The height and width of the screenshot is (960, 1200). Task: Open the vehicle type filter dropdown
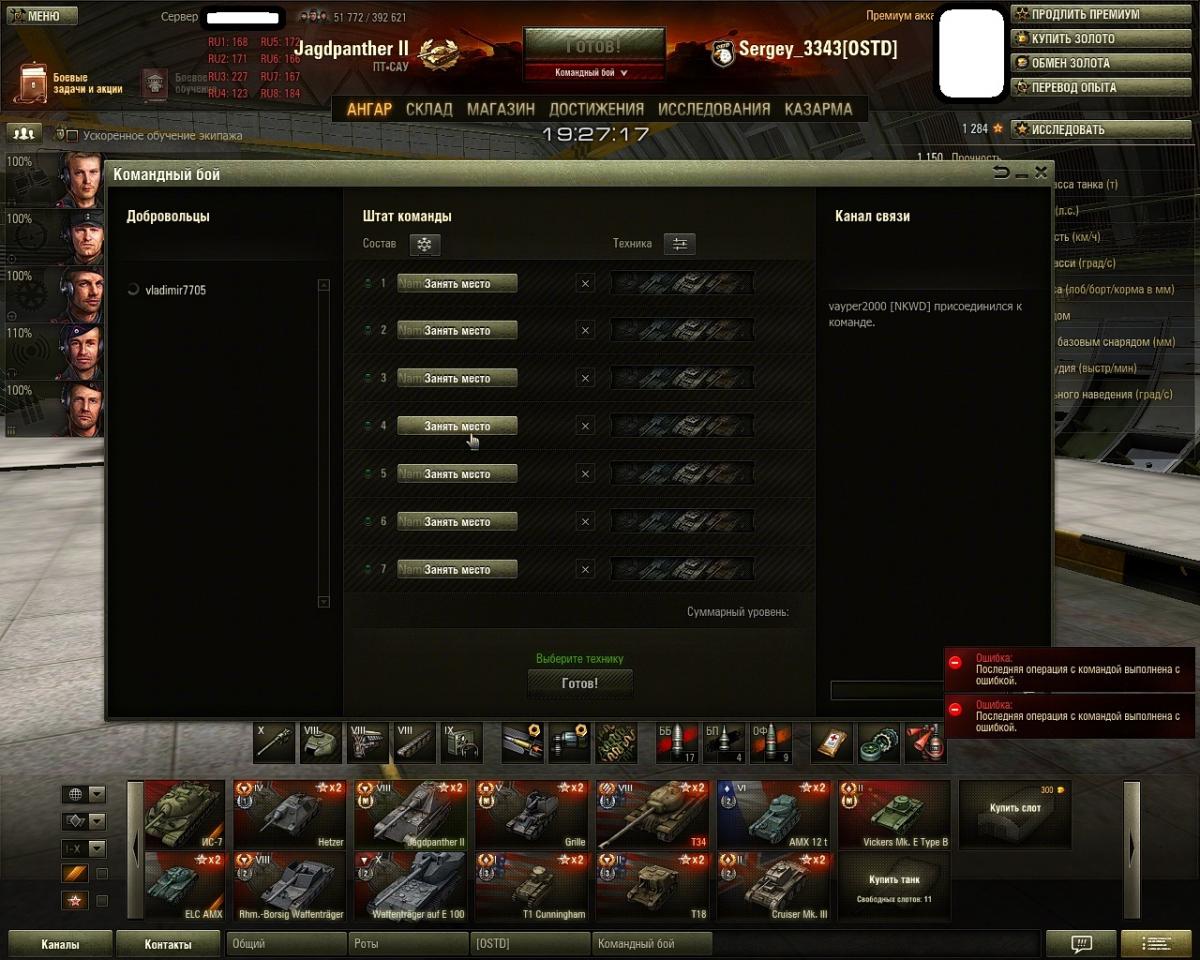pyautogui.click(x=84, y=822)
